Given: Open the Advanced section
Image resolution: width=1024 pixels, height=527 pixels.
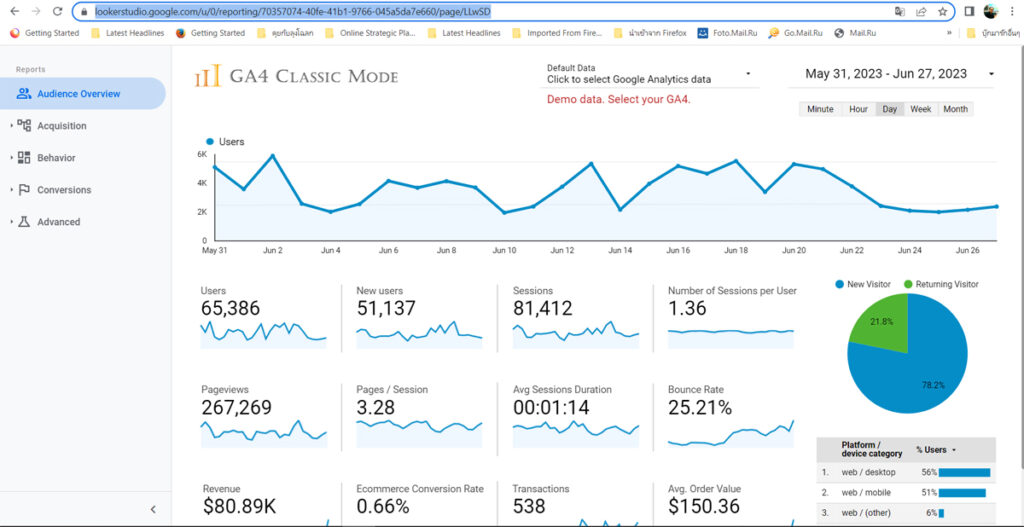Looking at the screenshot, I should coord(58,221).
